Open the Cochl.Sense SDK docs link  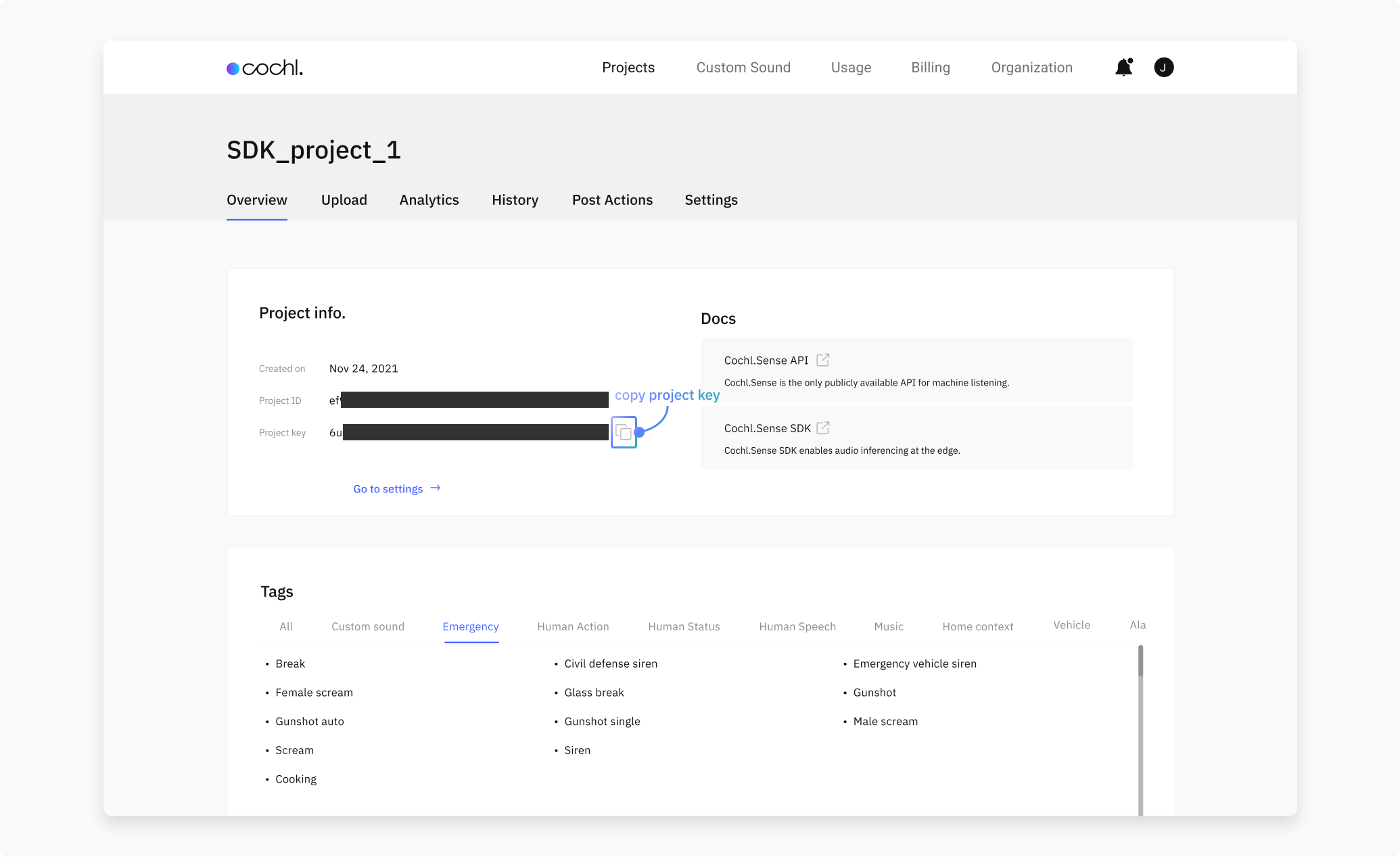pos(767,428)
